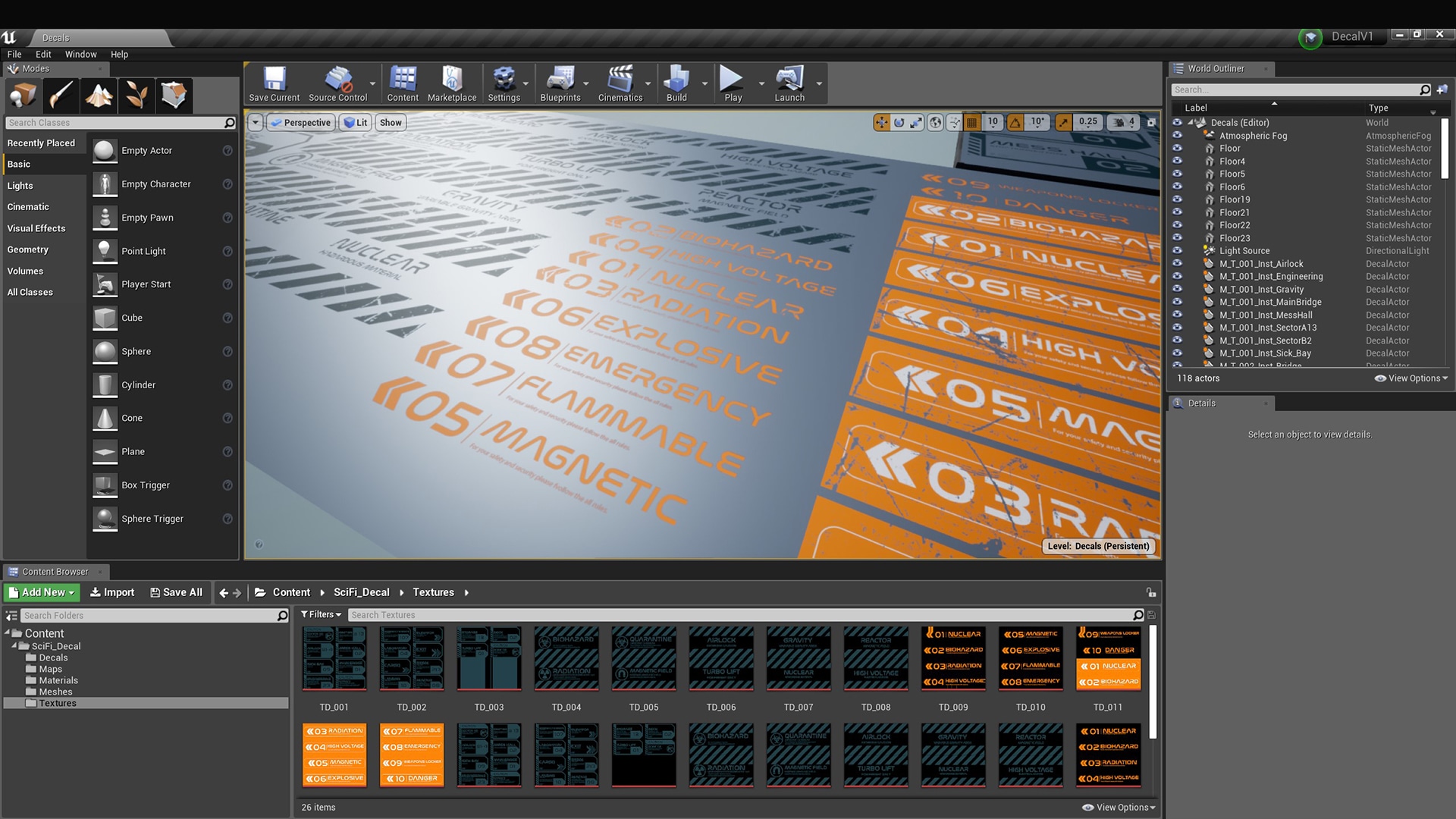Expand the Add New dropdown in Content Browser
Viewport: 1456px width, 819px height.
tap(41, 592)
